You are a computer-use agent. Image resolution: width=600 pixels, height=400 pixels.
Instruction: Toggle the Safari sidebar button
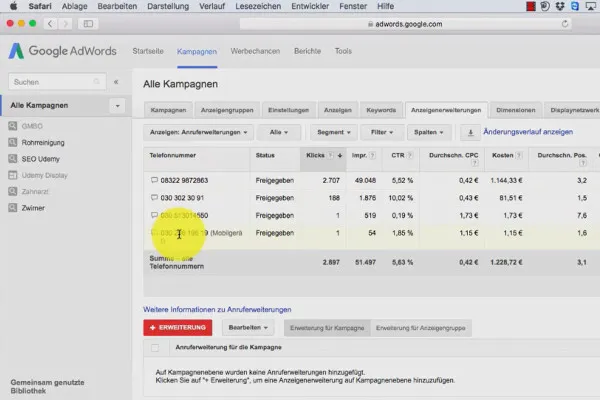(88, 24)
